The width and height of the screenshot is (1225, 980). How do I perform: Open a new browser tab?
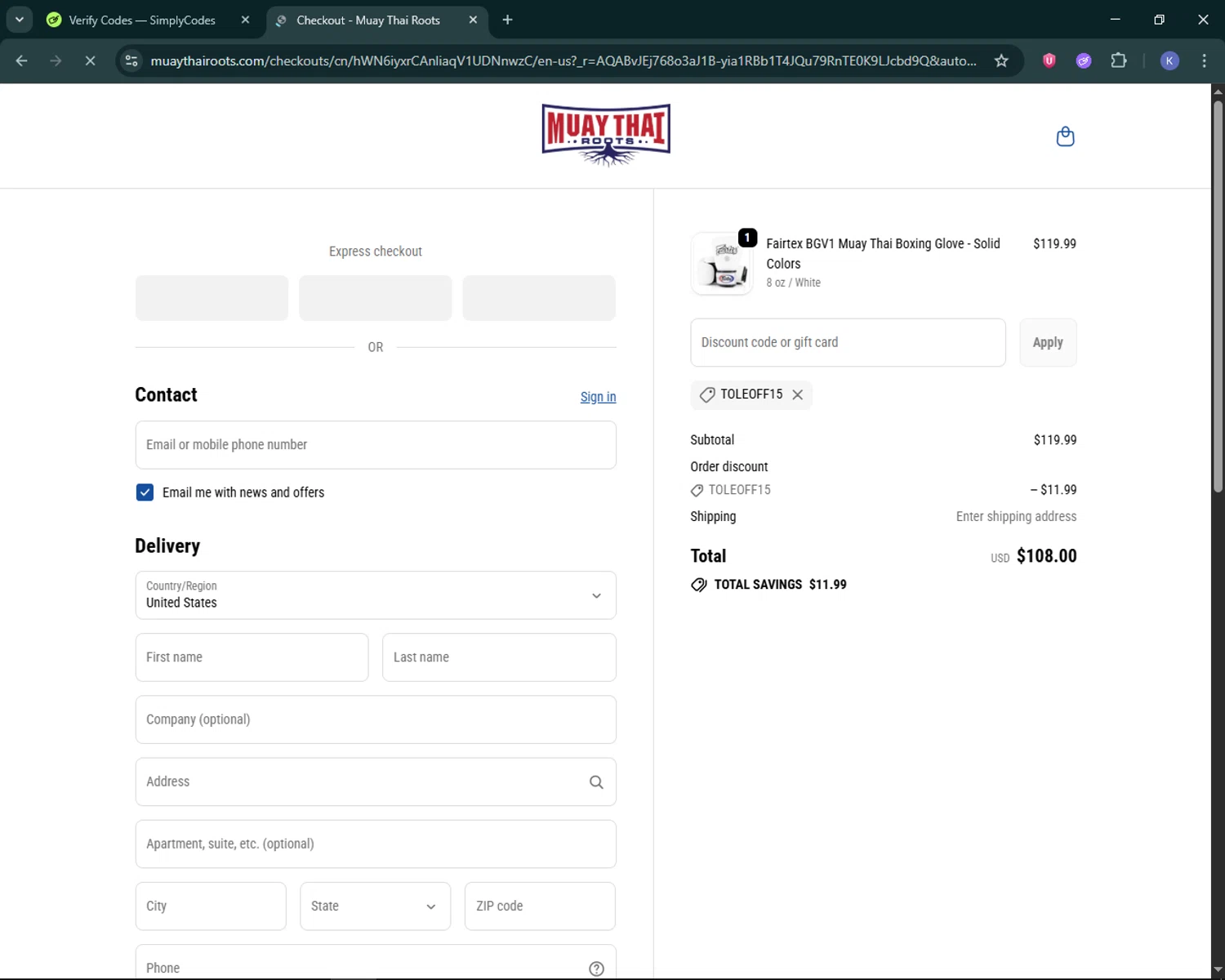(507, 20)
